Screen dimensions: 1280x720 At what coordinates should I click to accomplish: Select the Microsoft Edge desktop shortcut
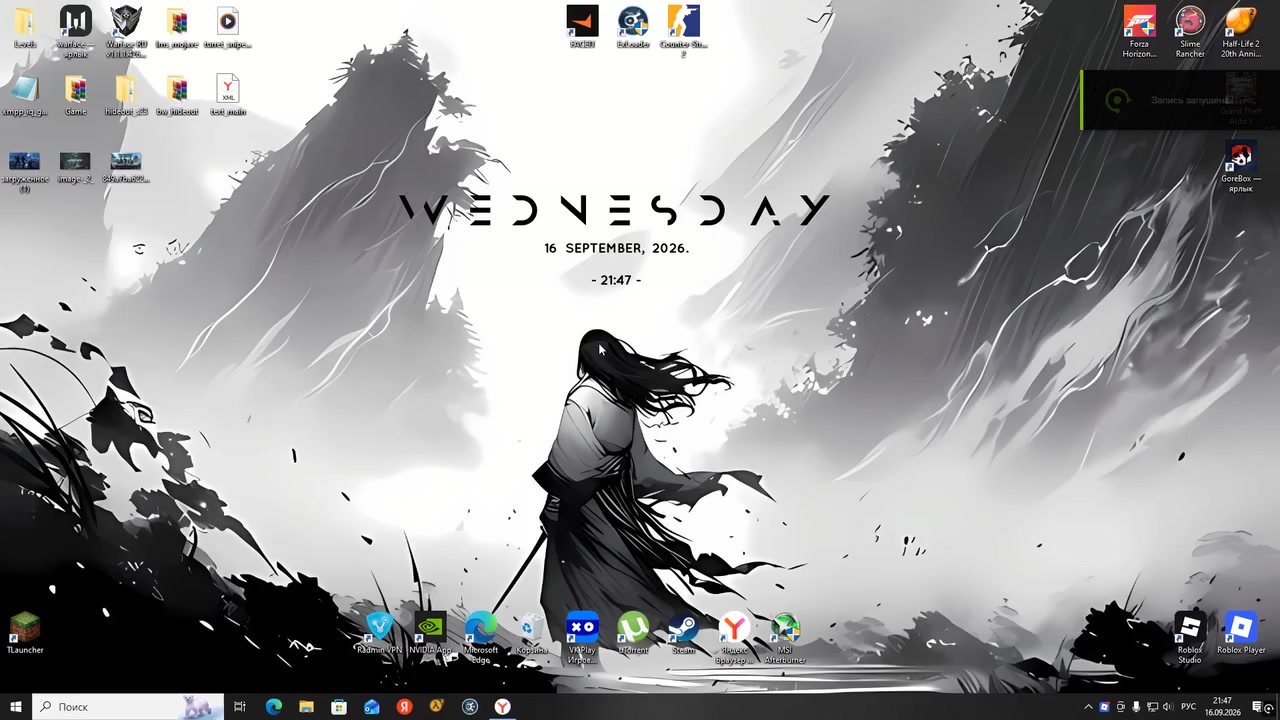(x=481, y=638)
